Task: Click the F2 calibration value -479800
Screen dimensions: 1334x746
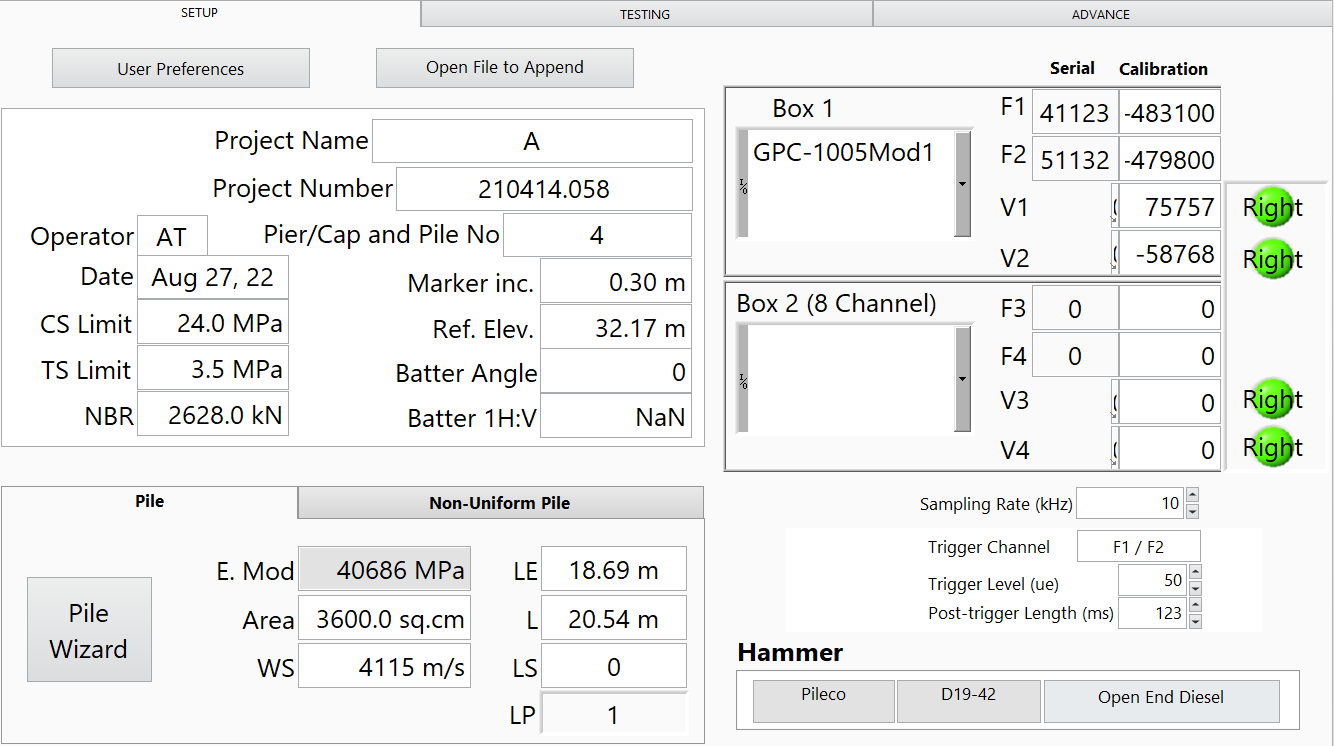Action: point(1169,160)
